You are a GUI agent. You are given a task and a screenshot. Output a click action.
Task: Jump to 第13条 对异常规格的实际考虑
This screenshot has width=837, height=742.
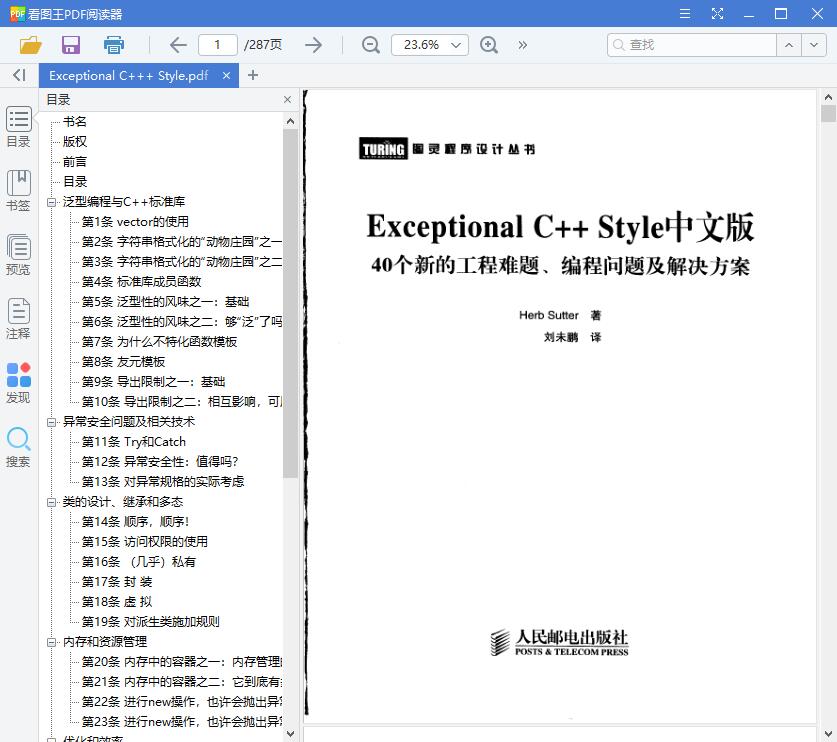click(163, 482)
